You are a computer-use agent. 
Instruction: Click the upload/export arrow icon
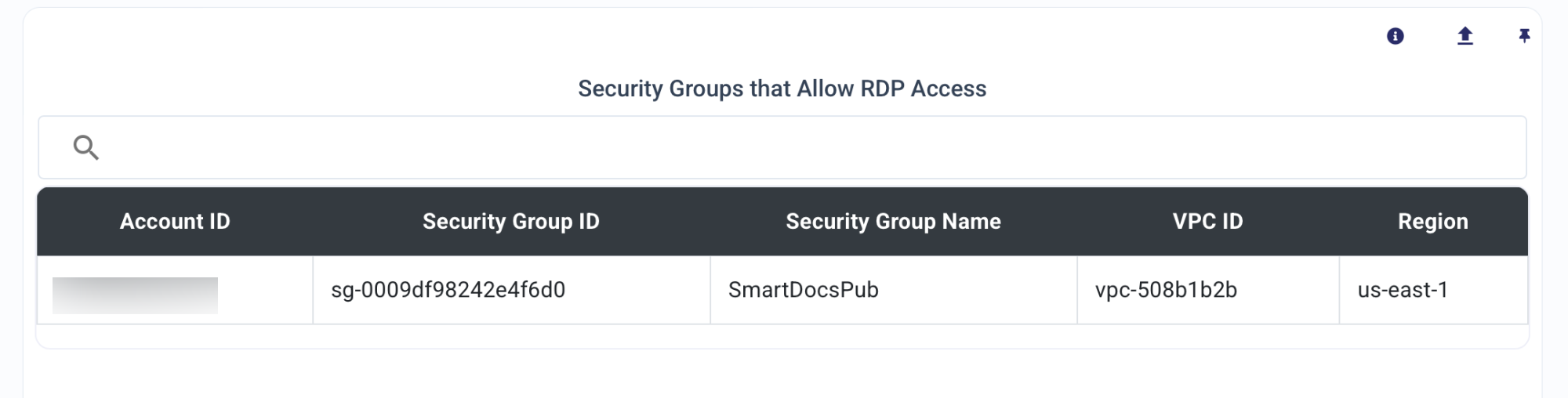tap(1465, 36)
